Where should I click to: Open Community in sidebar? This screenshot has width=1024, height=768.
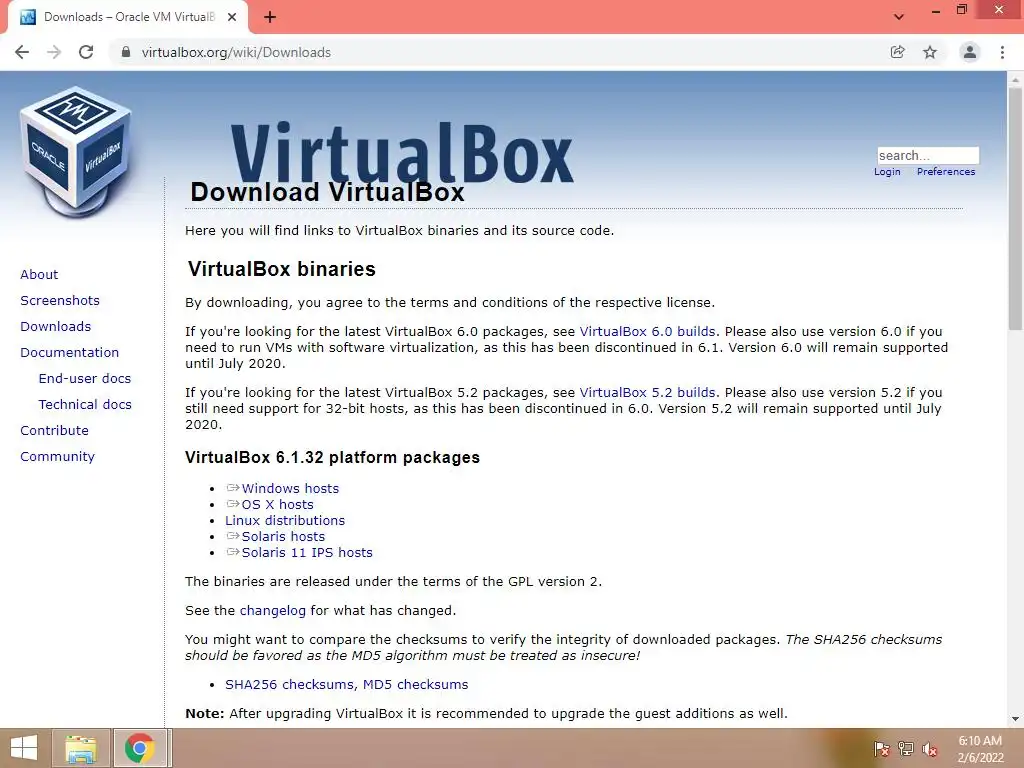pyautogui.click(x=57, y=457)
